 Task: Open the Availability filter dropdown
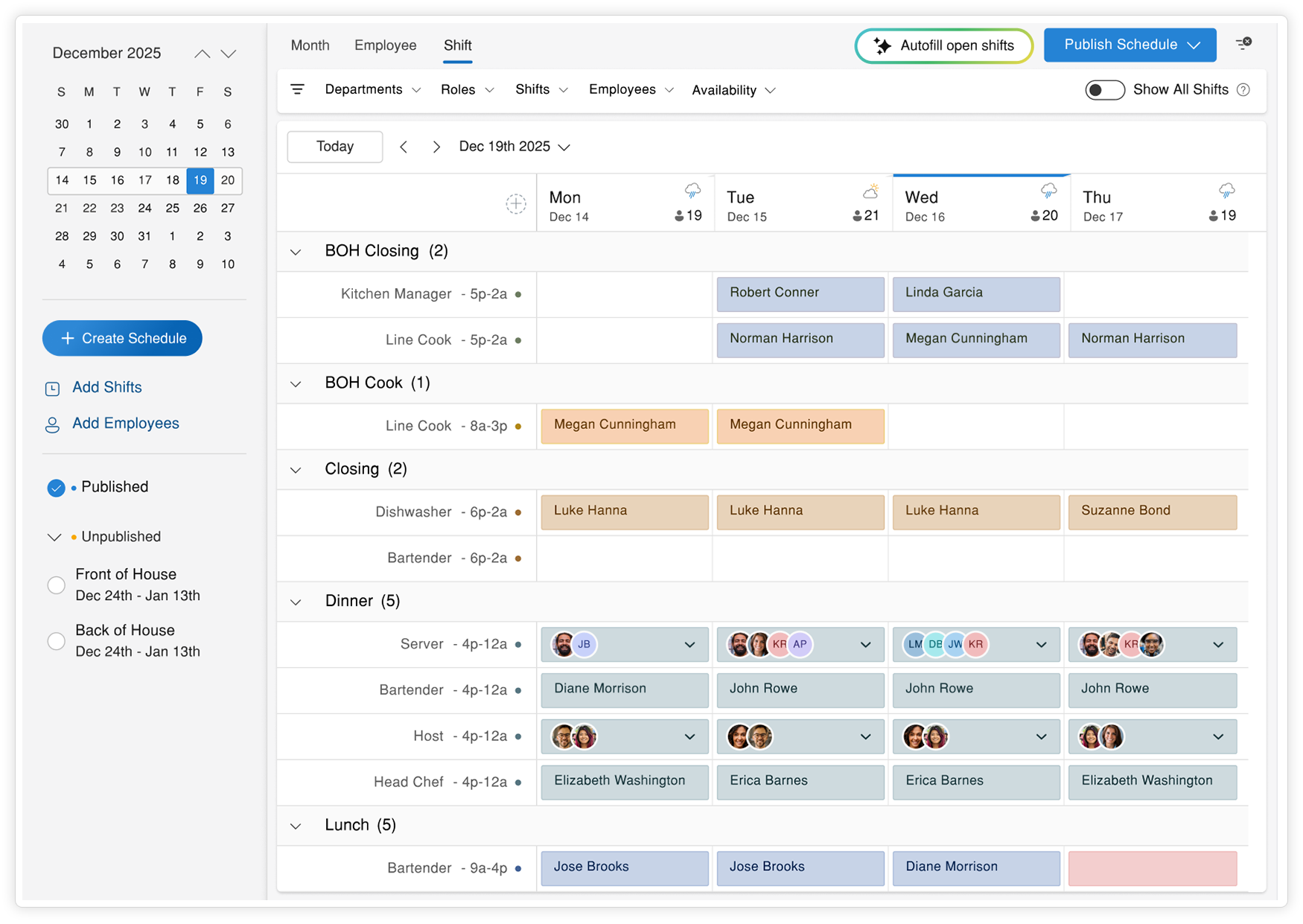(733, 90)
